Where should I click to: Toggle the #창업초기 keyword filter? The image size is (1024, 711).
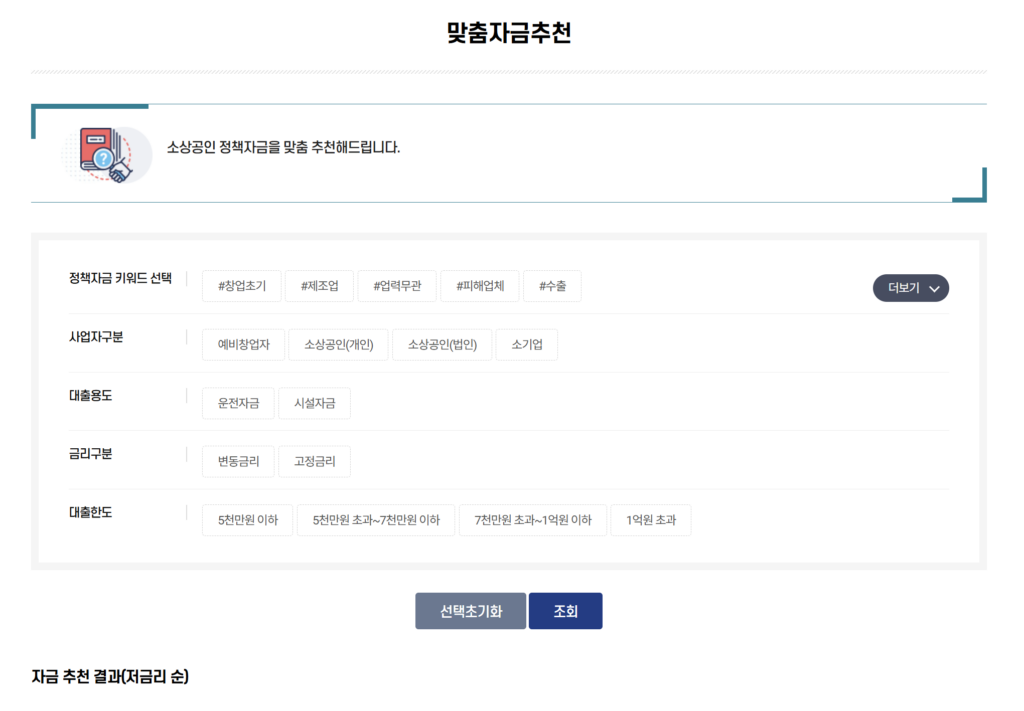pyautogui.click(x=242, y=286)
